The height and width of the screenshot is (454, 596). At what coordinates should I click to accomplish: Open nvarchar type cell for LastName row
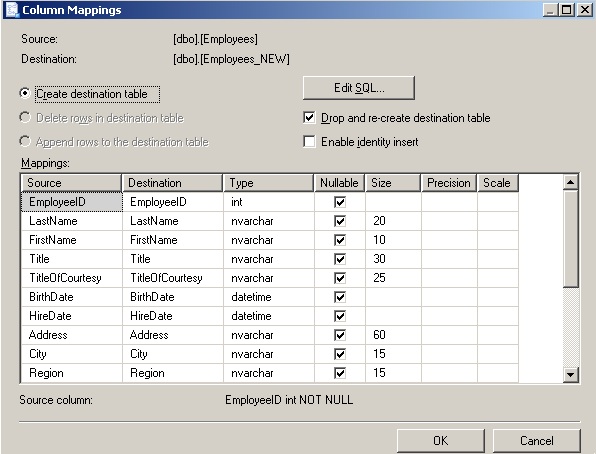coord(269,221)
